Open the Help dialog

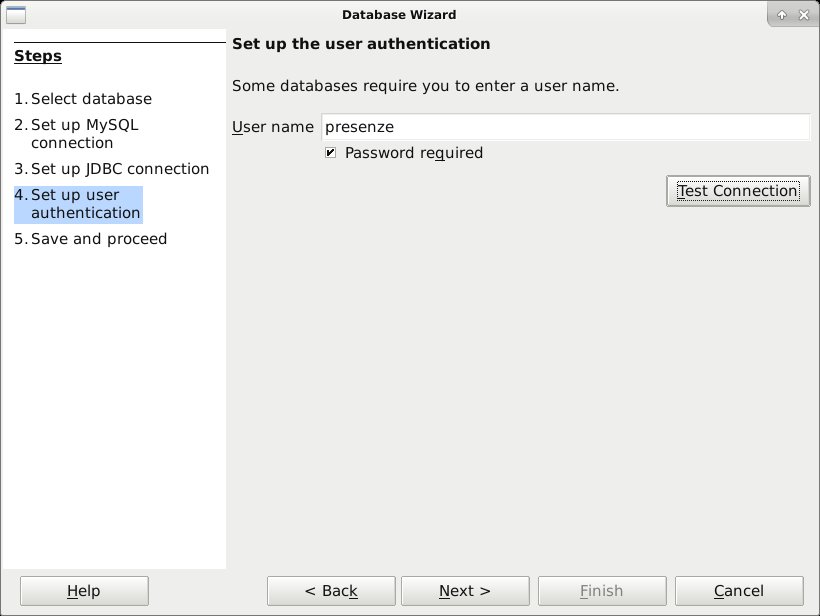point(83,590)
